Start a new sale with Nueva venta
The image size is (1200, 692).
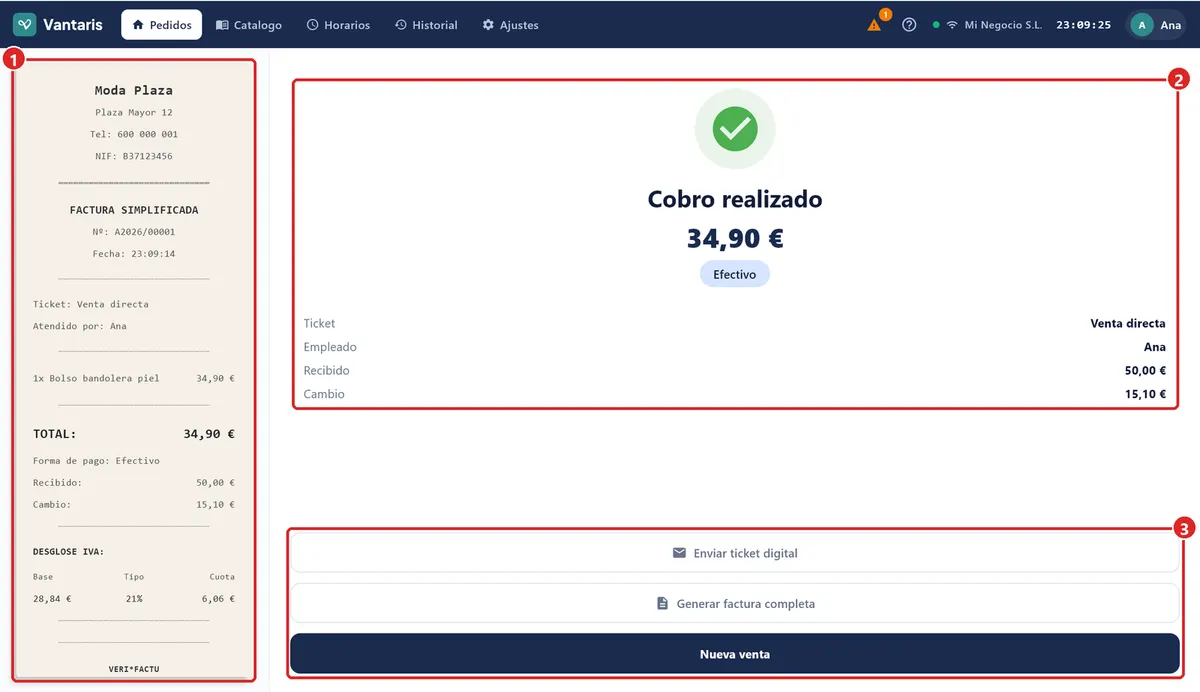[x=735, y=654]
